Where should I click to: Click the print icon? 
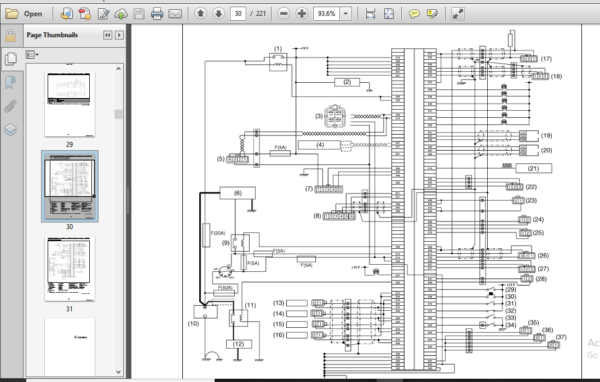coord(157,14)
